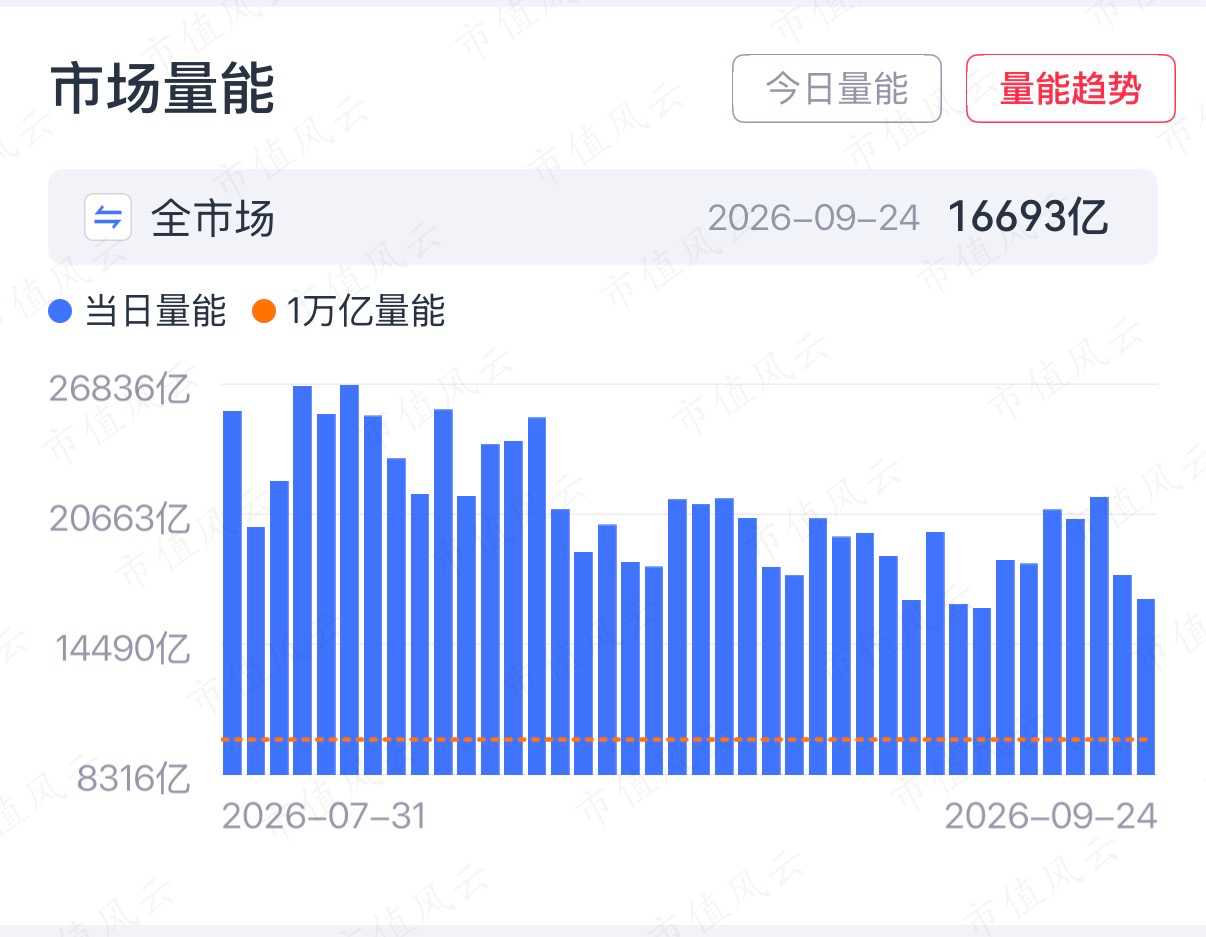Open the 全市场 market selector
This screenshot has width=1206, height=937.
click(603, 217)
